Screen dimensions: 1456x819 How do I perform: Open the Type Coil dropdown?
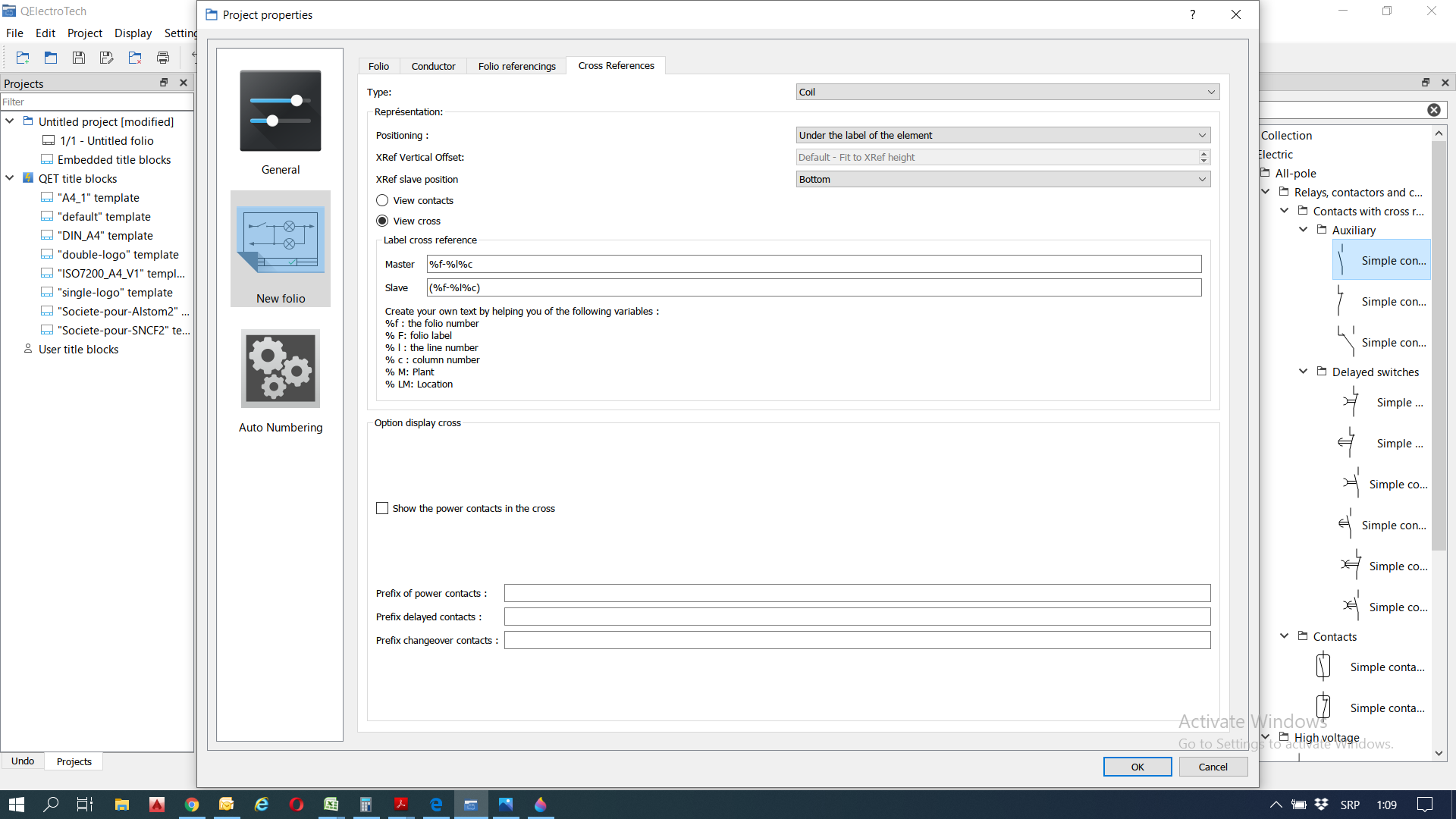[1007, 92]
